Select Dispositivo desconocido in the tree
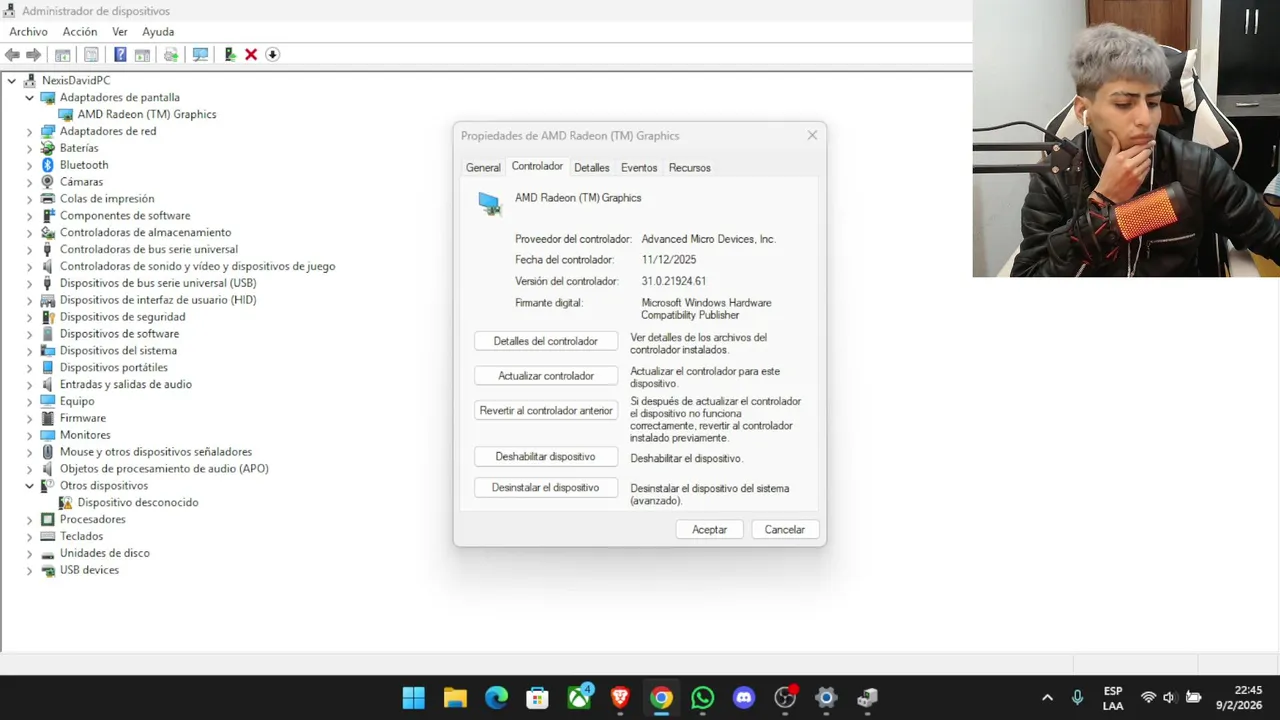Screen dimensions: 1280x720 pyautogui.click(x=138, y=503)
